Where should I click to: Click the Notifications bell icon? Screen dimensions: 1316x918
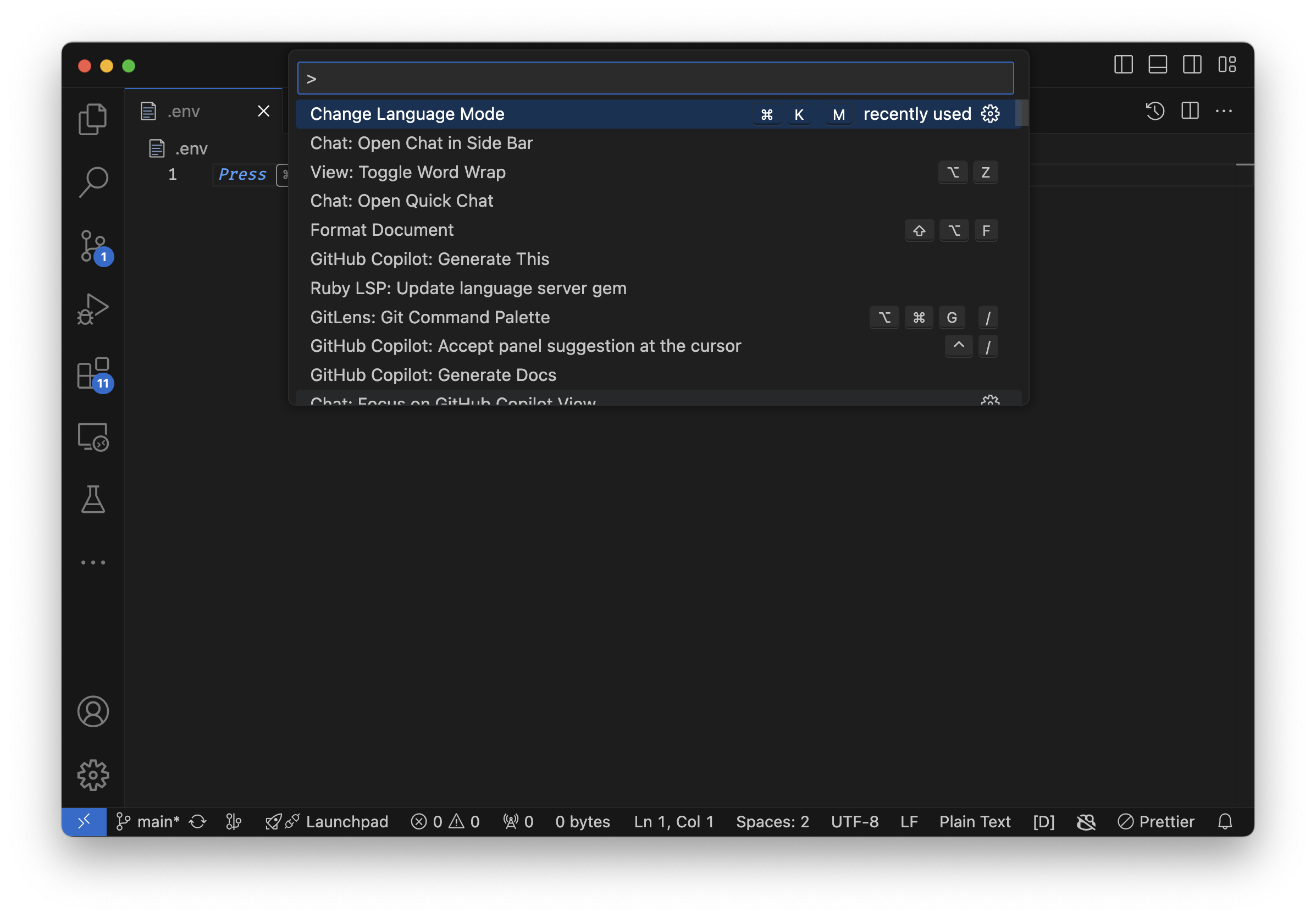coord(1225,821)
